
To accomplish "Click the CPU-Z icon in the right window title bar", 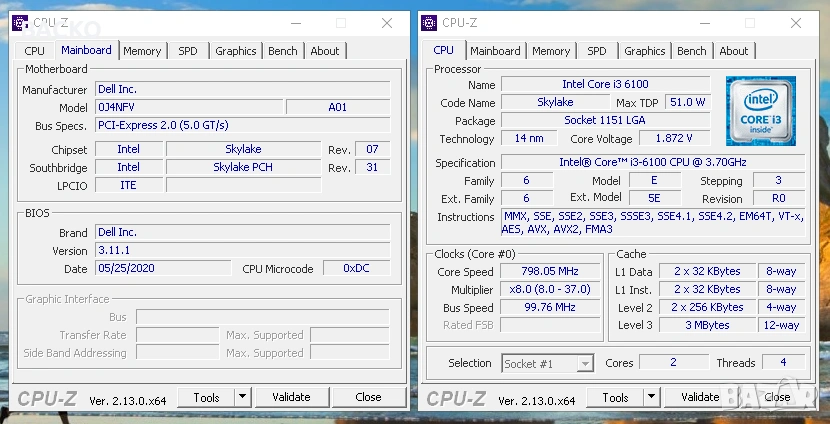I will point(429,22).
